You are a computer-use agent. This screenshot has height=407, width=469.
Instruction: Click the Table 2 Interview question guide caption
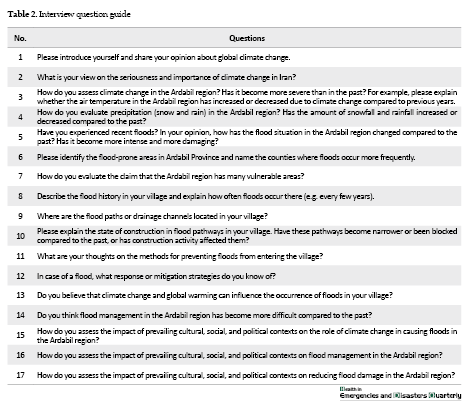(69, 14)
